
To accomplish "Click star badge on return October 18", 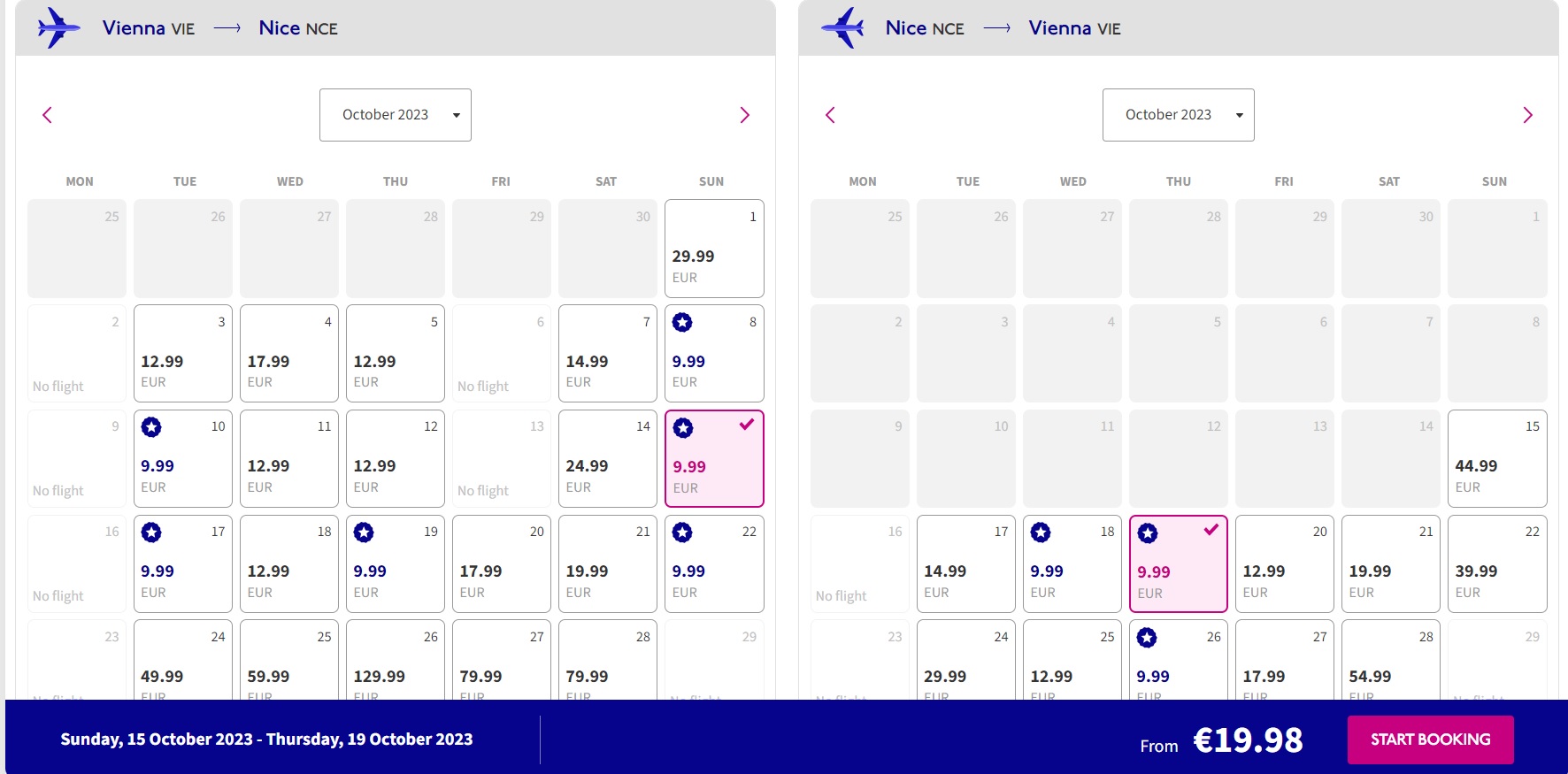I will pos(1041,533).
